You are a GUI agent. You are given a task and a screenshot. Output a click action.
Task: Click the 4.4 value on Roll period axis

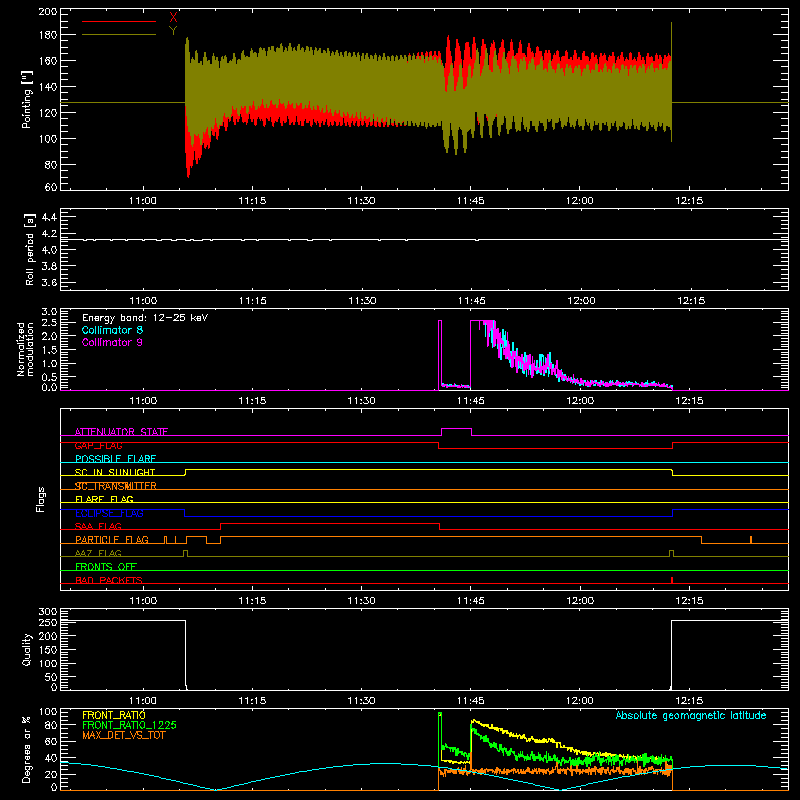pyautogui.click(x=49, y=217)
